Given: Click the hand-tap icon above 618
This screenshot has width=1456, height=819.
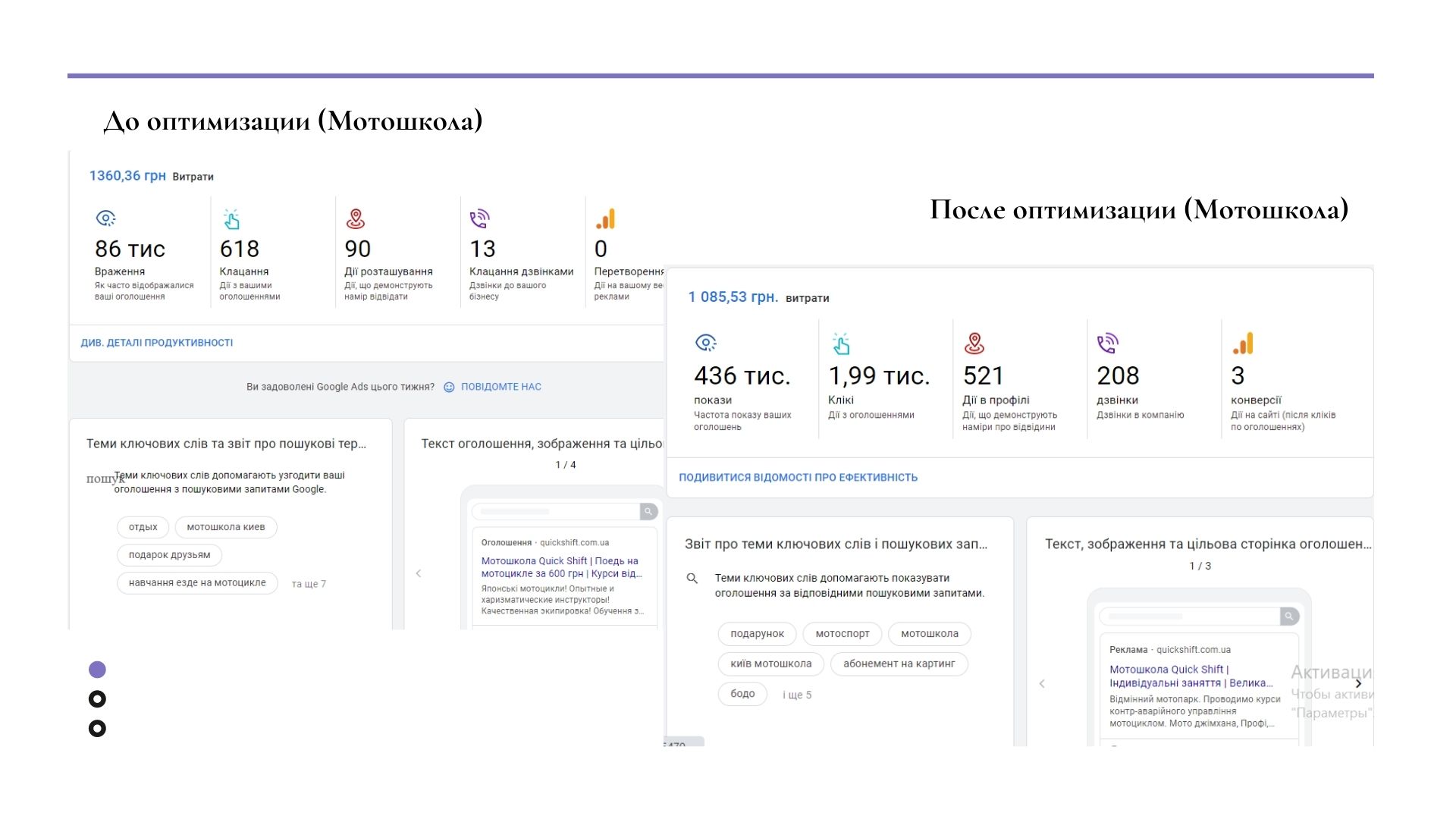Looking at the screenshot, I should [x=231, y=219].
